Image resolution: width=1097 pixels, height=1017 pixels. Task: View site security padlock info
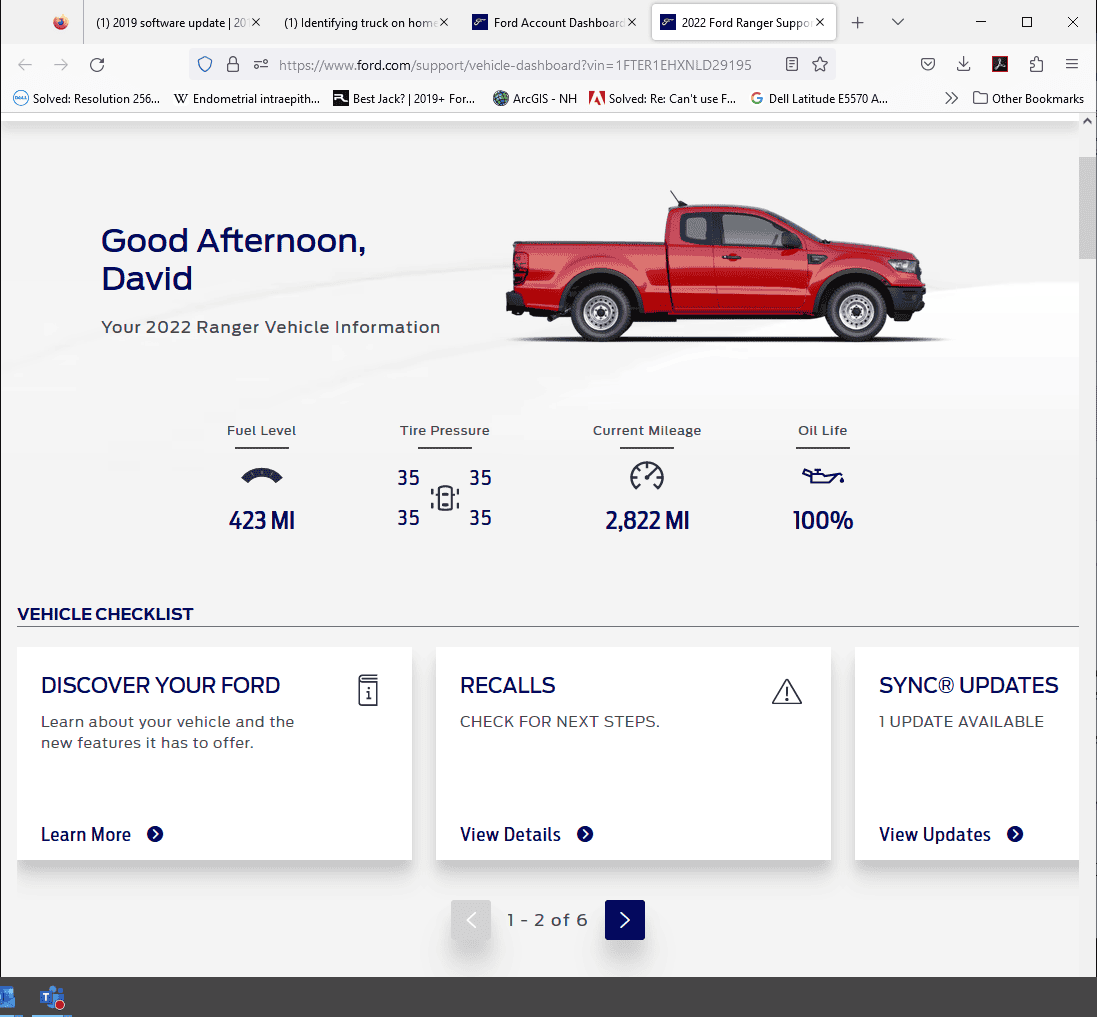click(233, 65)
